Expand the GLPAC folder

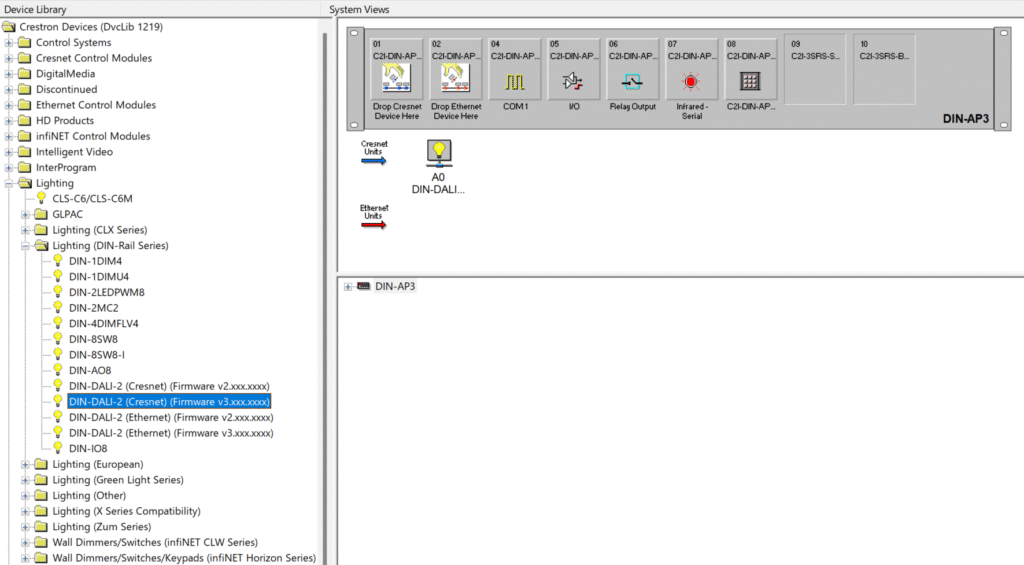25,215
